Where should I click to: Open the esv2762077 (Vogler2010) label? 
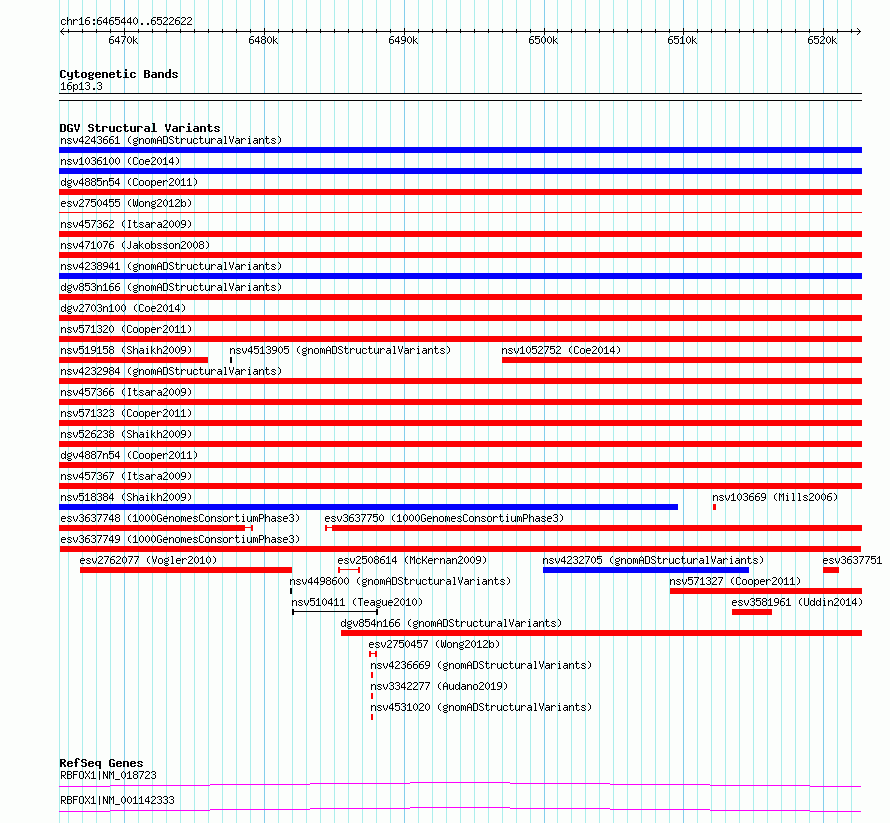[148, 560]
